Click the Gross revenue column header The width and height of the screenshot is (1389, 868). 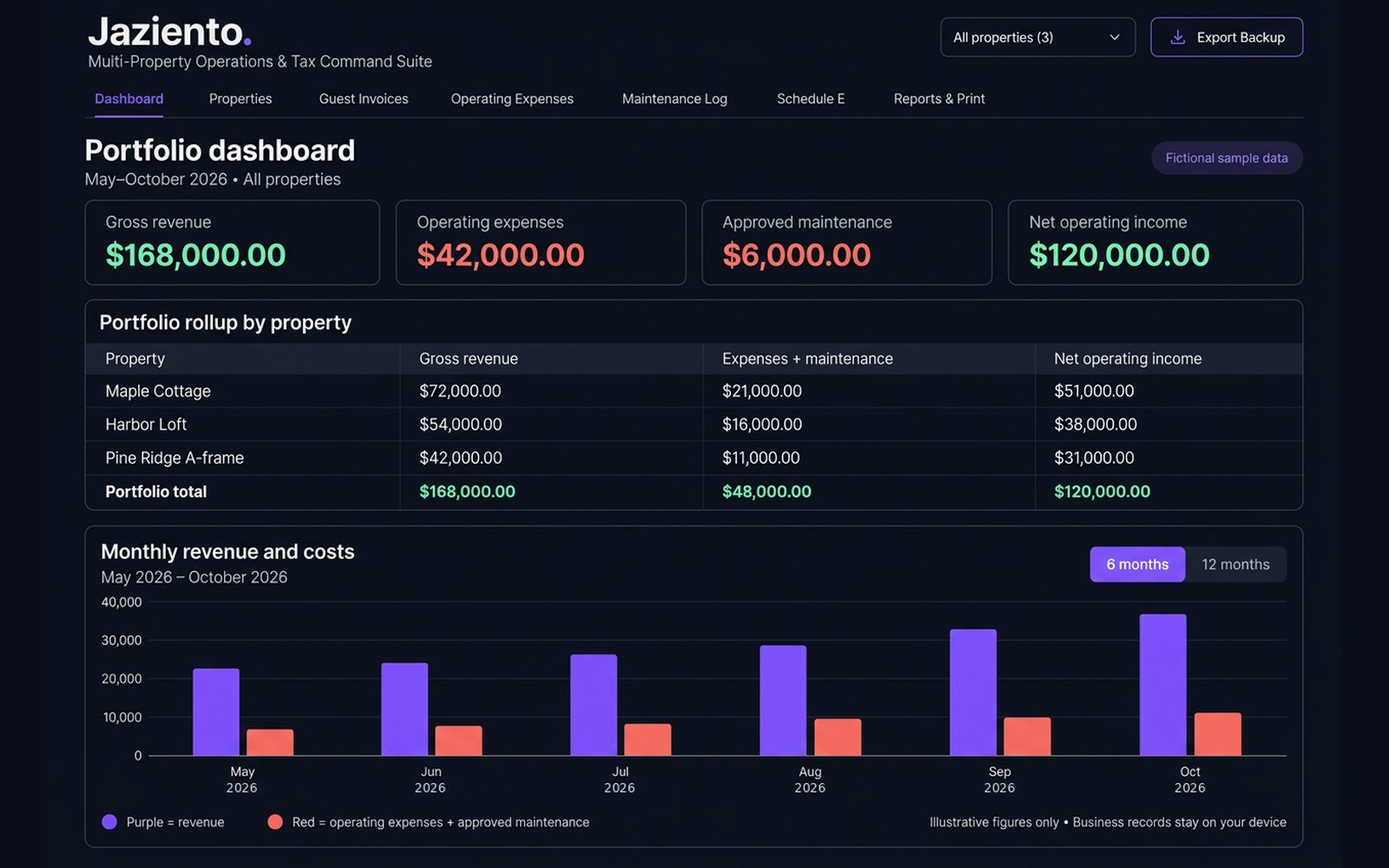pos(469,358)
